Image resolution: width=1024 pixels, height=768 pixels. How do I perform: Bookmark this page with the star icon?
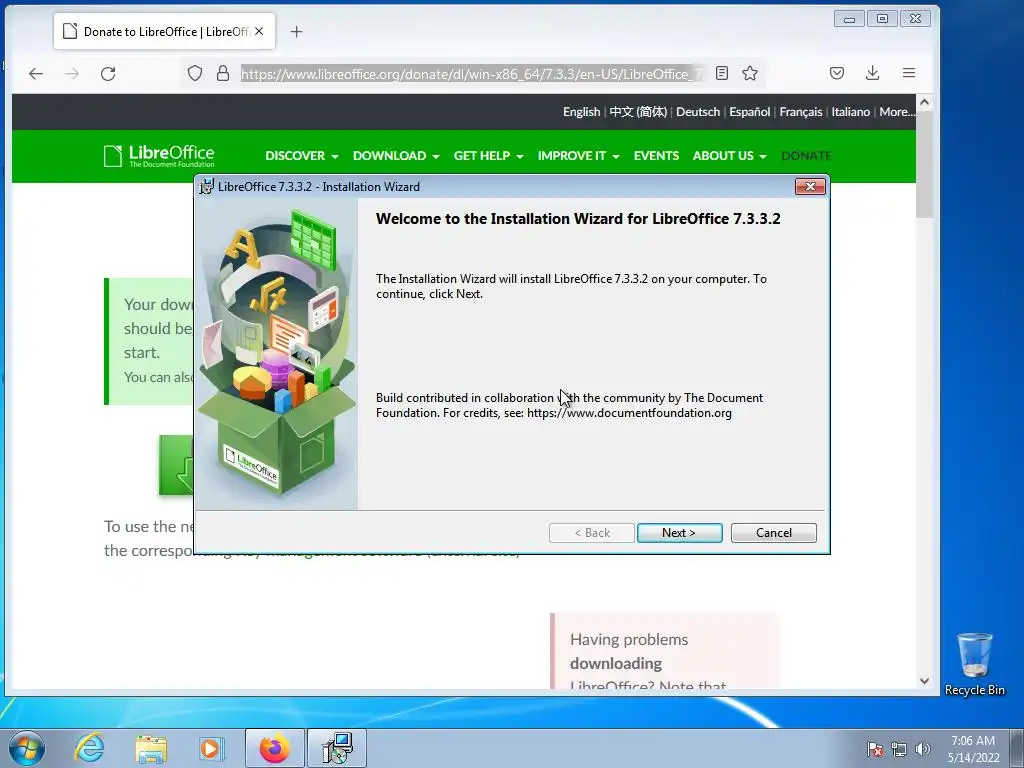click(750, 73)
